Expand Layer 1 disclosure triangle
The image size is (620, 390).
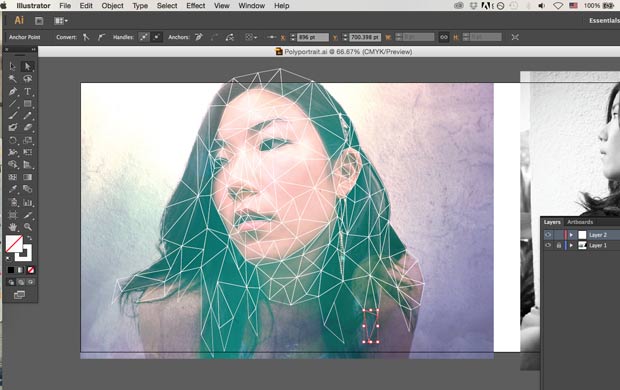tap(571, 246)
